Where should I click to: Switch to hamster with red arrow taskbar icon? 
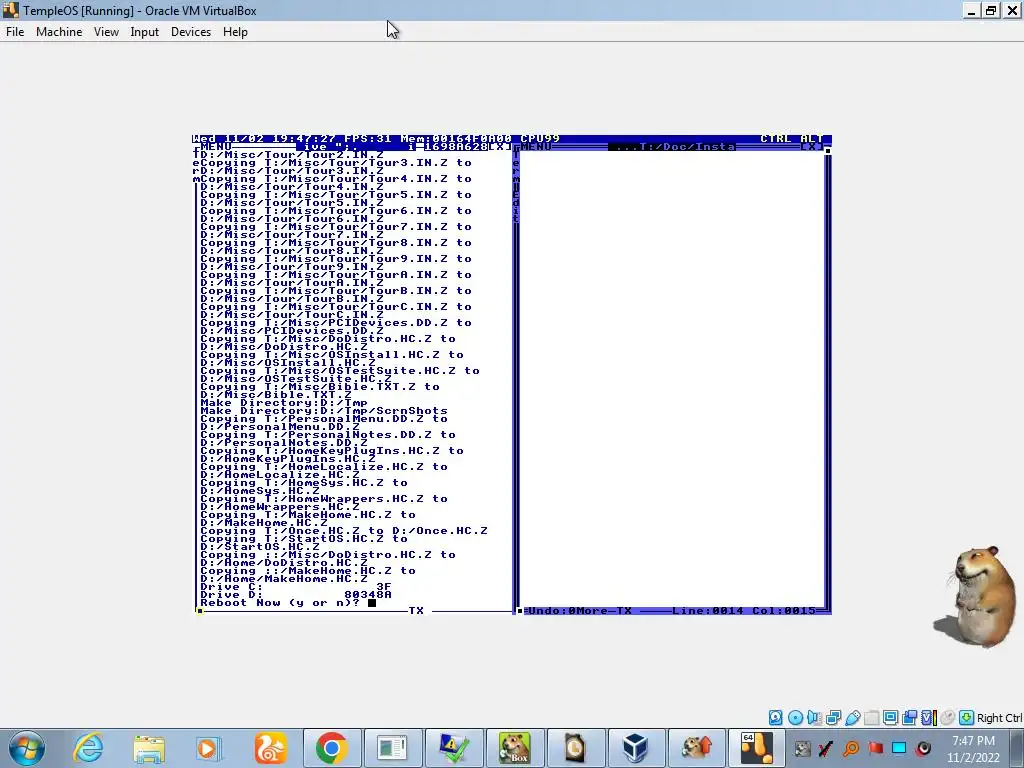(696, 748)
